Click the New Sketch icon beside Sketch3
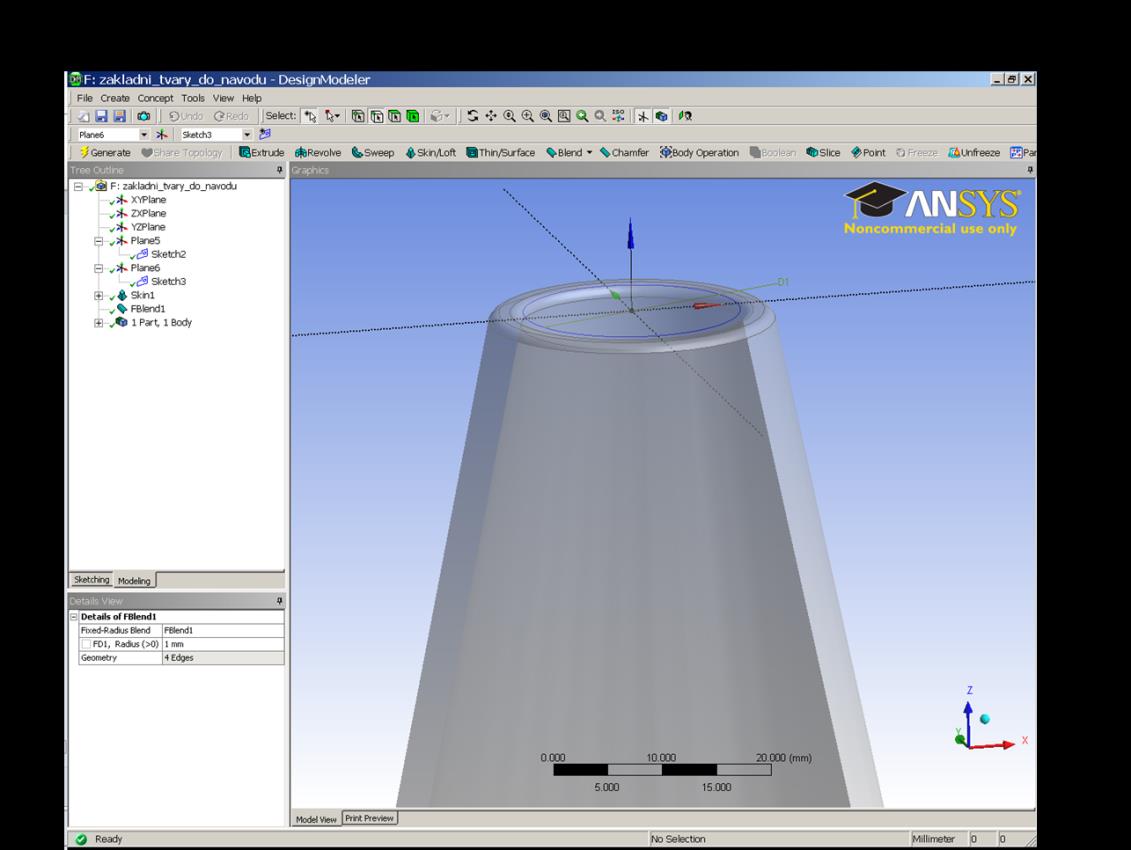The height and width of the screenshot is (850, 1131). (x=265, y=134)
